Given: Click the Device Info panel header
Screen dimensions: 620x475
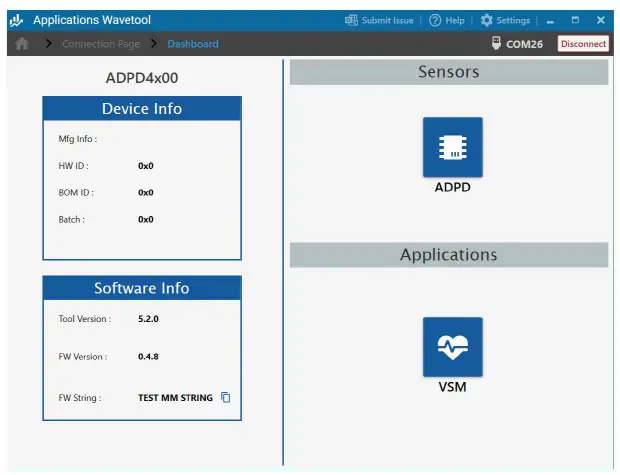Looking at the screenshot, I should pyautogui.click(x=141, y=109).
